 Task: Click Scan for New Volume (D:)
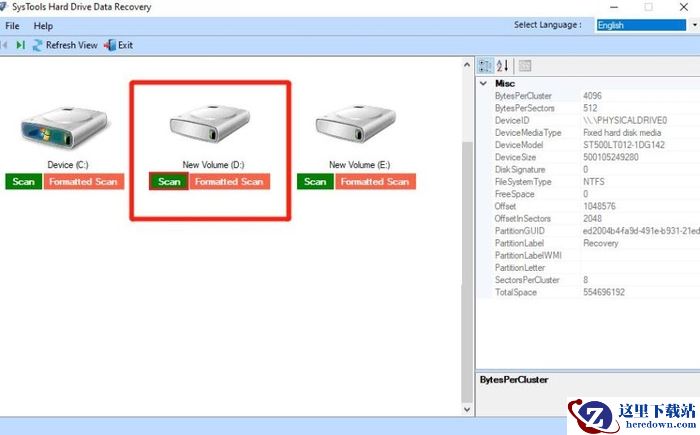pos(169,182)
